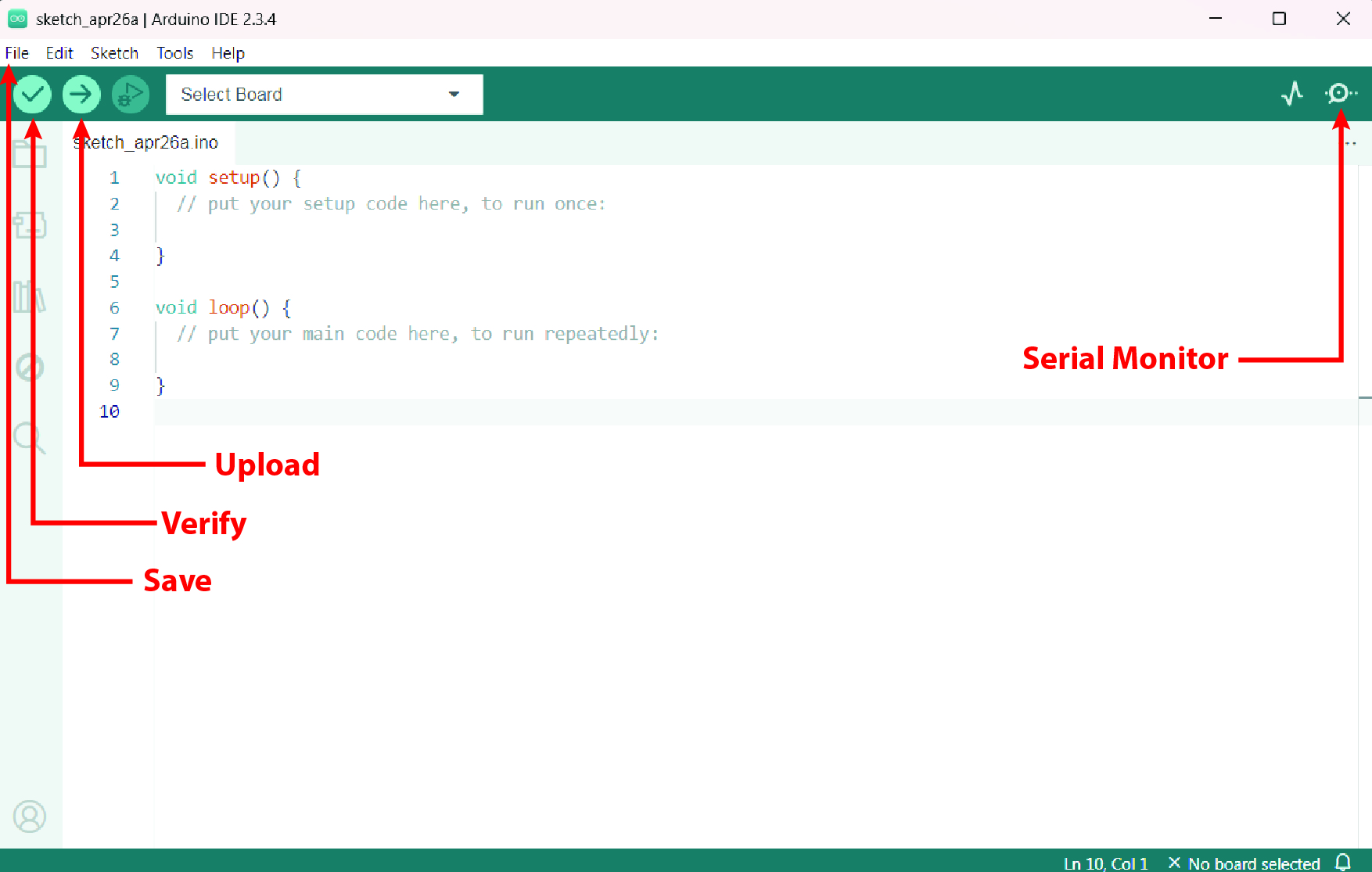Open the Serial Monitor icon
Viewport: 1372px width, 872px height.
pos(1340,94)
